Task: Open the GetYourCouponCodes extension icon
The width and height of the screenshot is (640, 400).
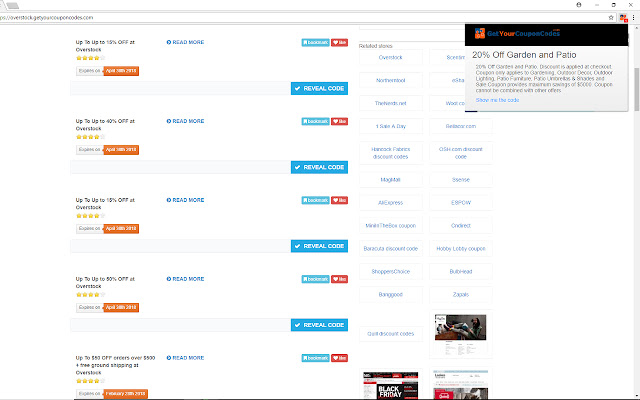Action: [x=623, y=18]
